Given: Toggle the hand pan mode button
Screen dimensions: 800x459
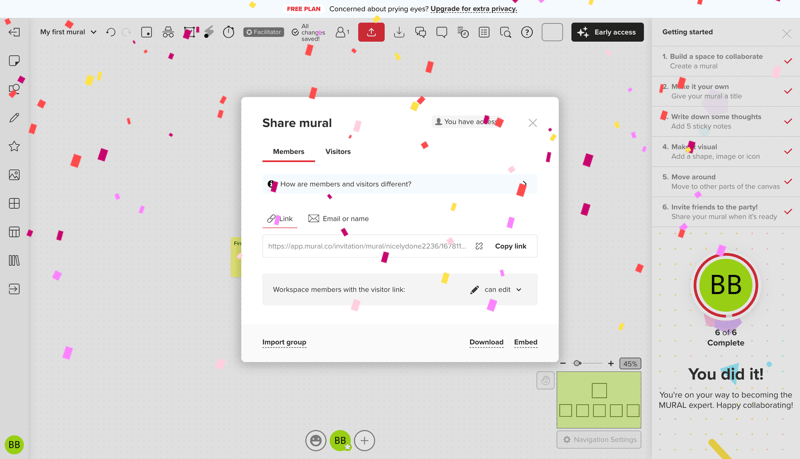Looking at the screenshot, I should 545,380.
